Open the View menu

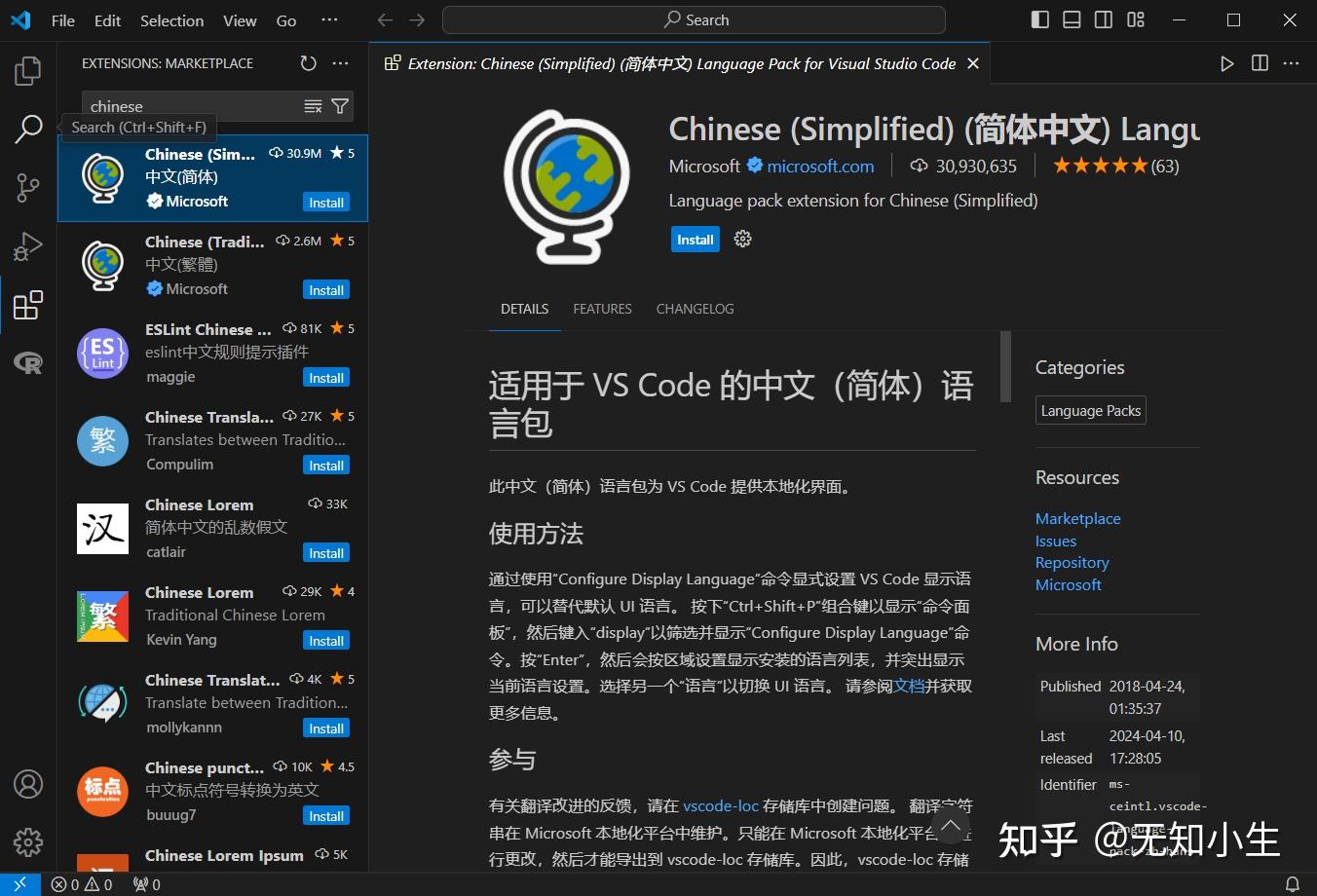point(239,19)
